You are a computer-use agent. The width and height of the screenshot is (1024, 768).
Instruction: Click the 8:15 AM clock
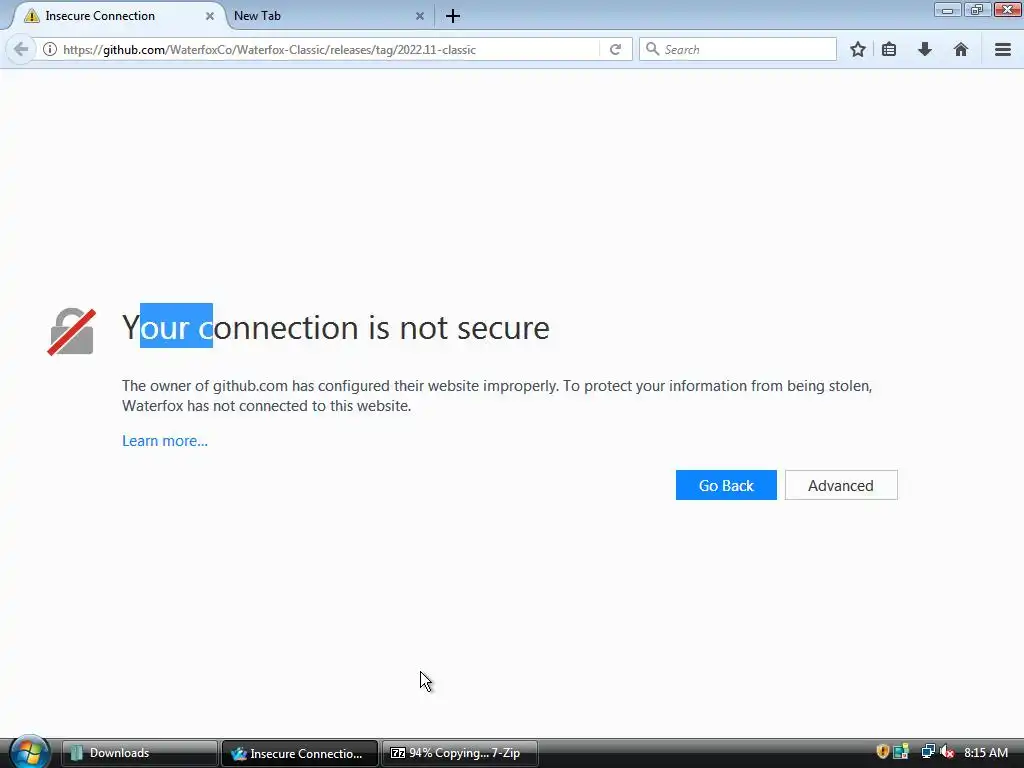[986, 753]
